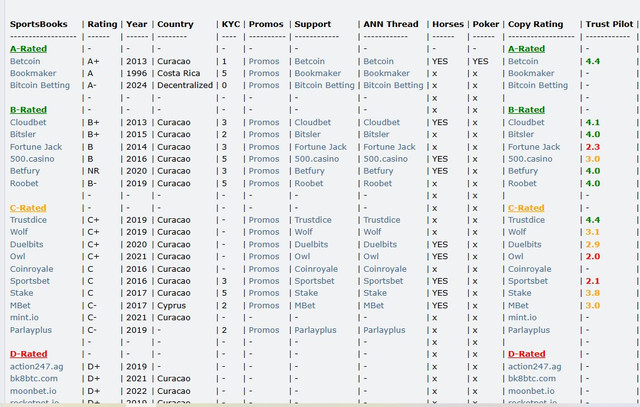
Task: Open Betcoin link in Copy Rating column
Action: point(523,61)
